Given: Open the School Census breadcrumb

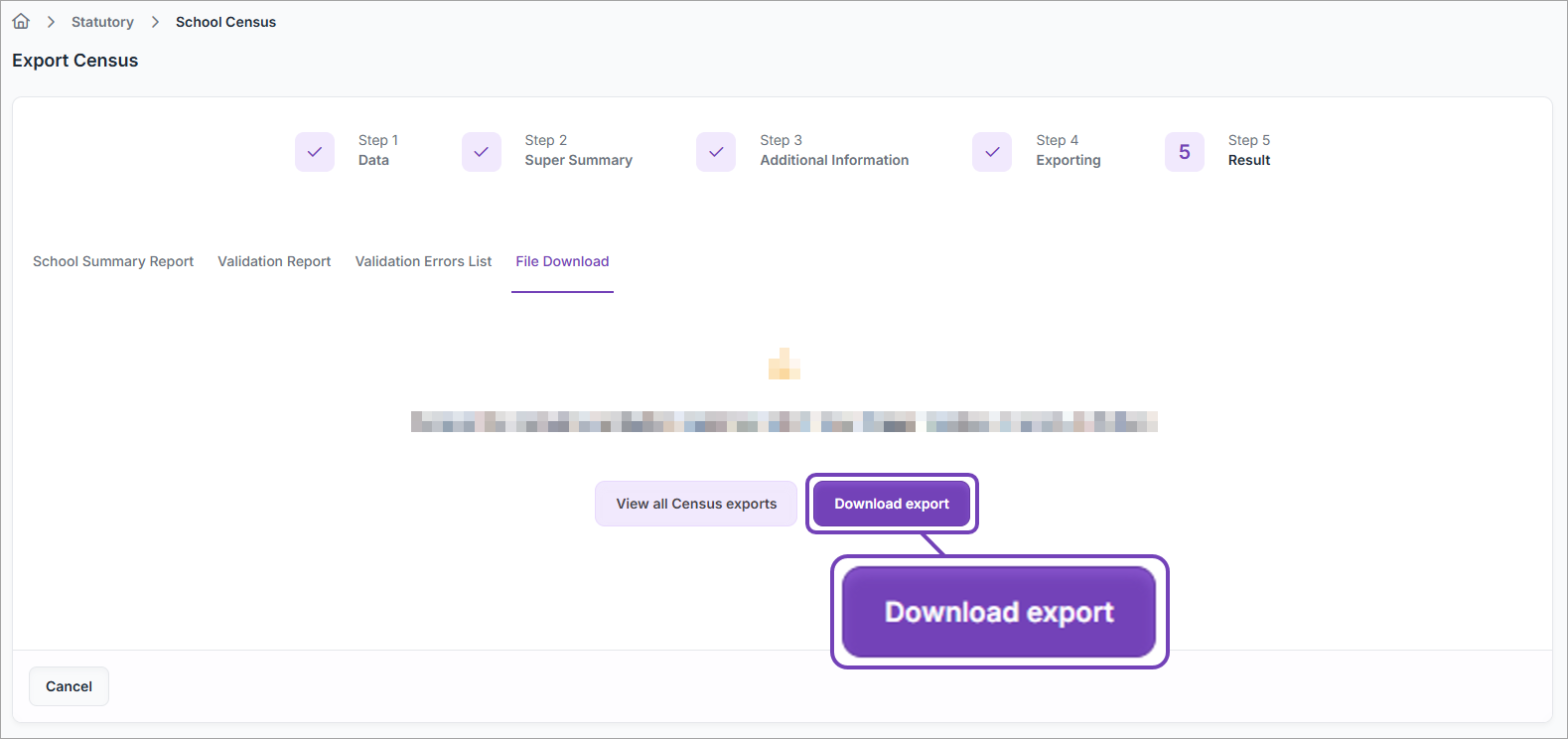Looking at the screenshot, I should (225, 22).
